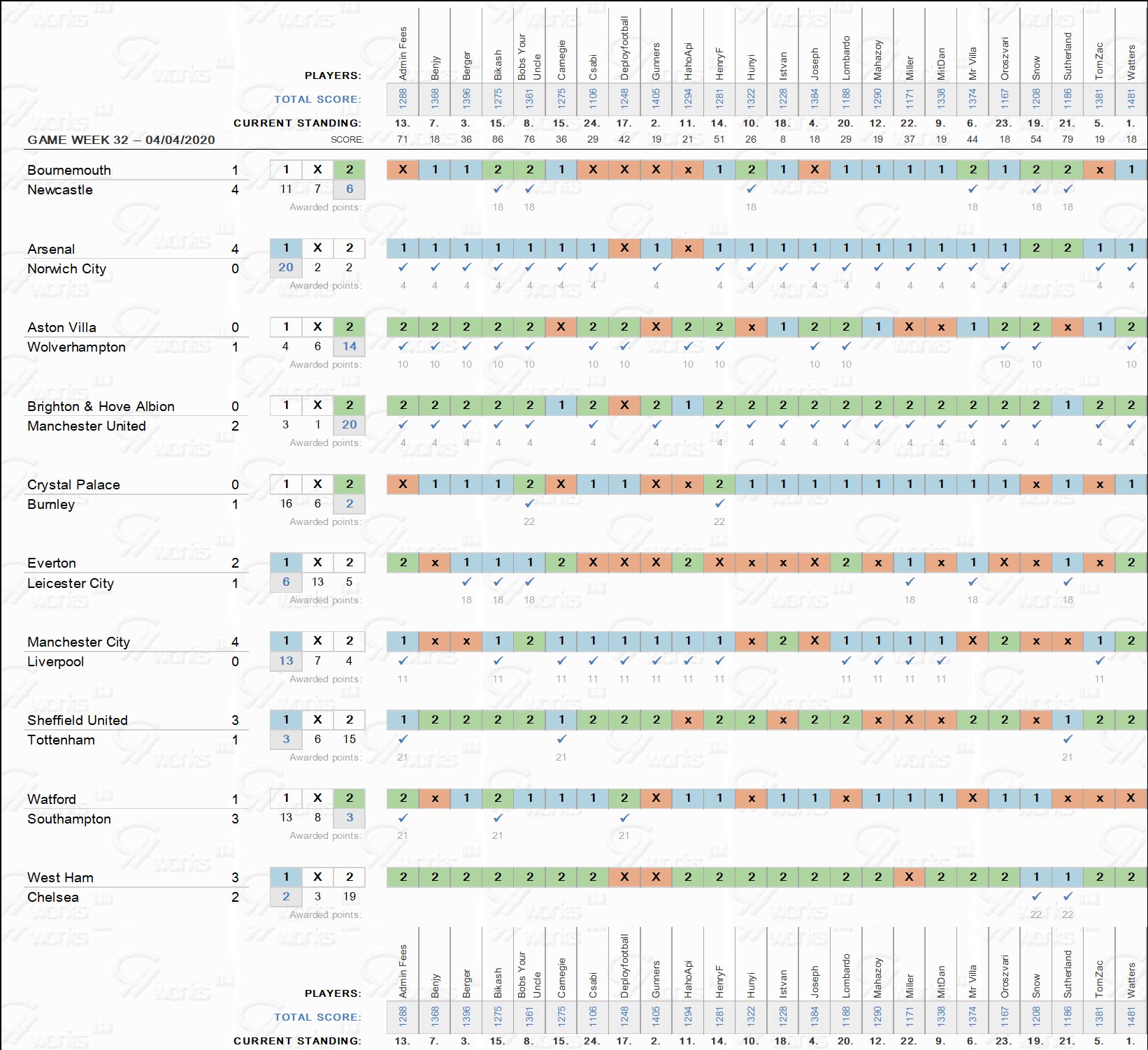Toggle Watford row checkmark under Bikash
Viewport: 1148px width, 1050px height.
click(x=498, y=817)
